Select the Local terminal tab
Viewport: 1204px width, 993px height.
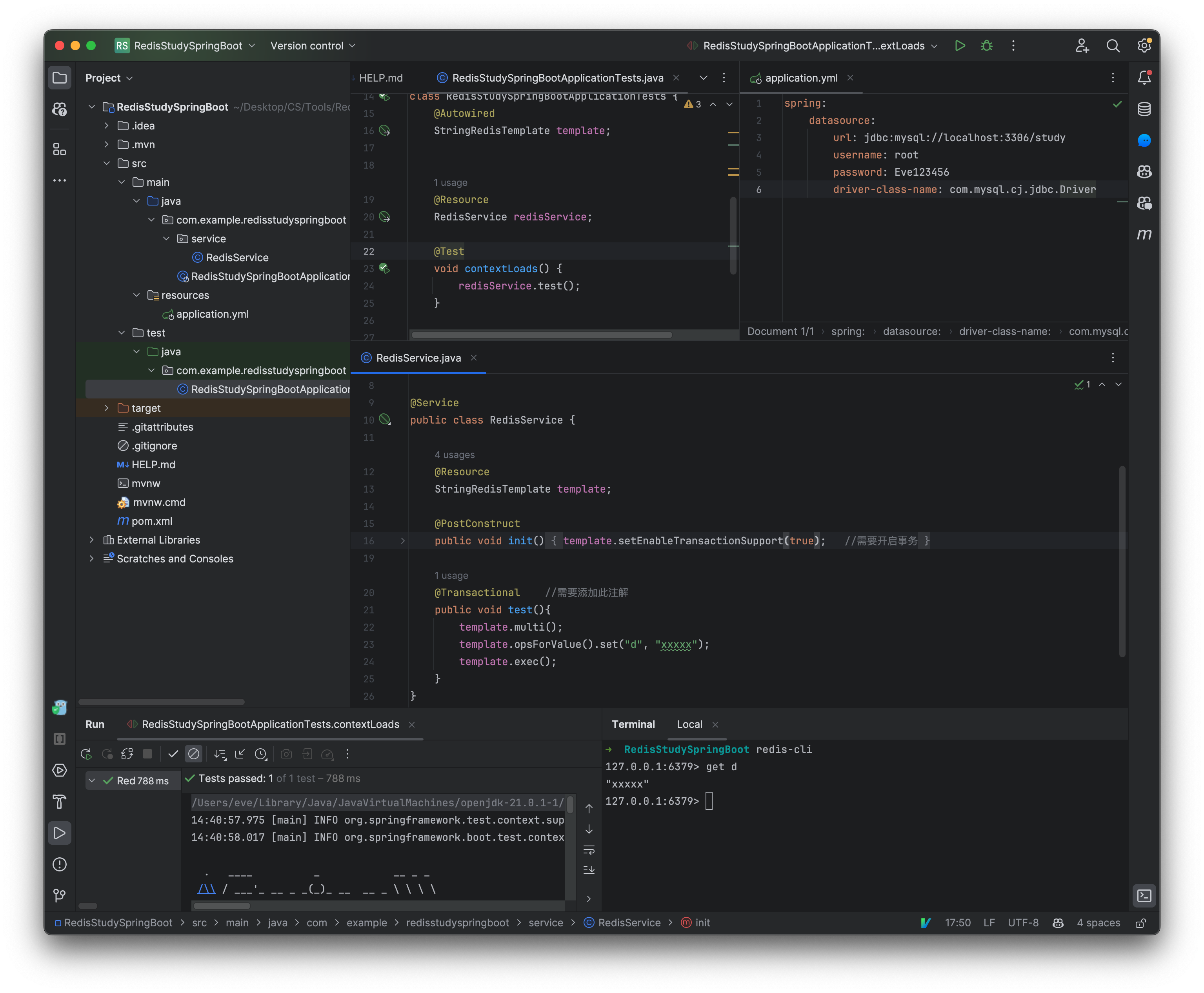click(689, 724)
